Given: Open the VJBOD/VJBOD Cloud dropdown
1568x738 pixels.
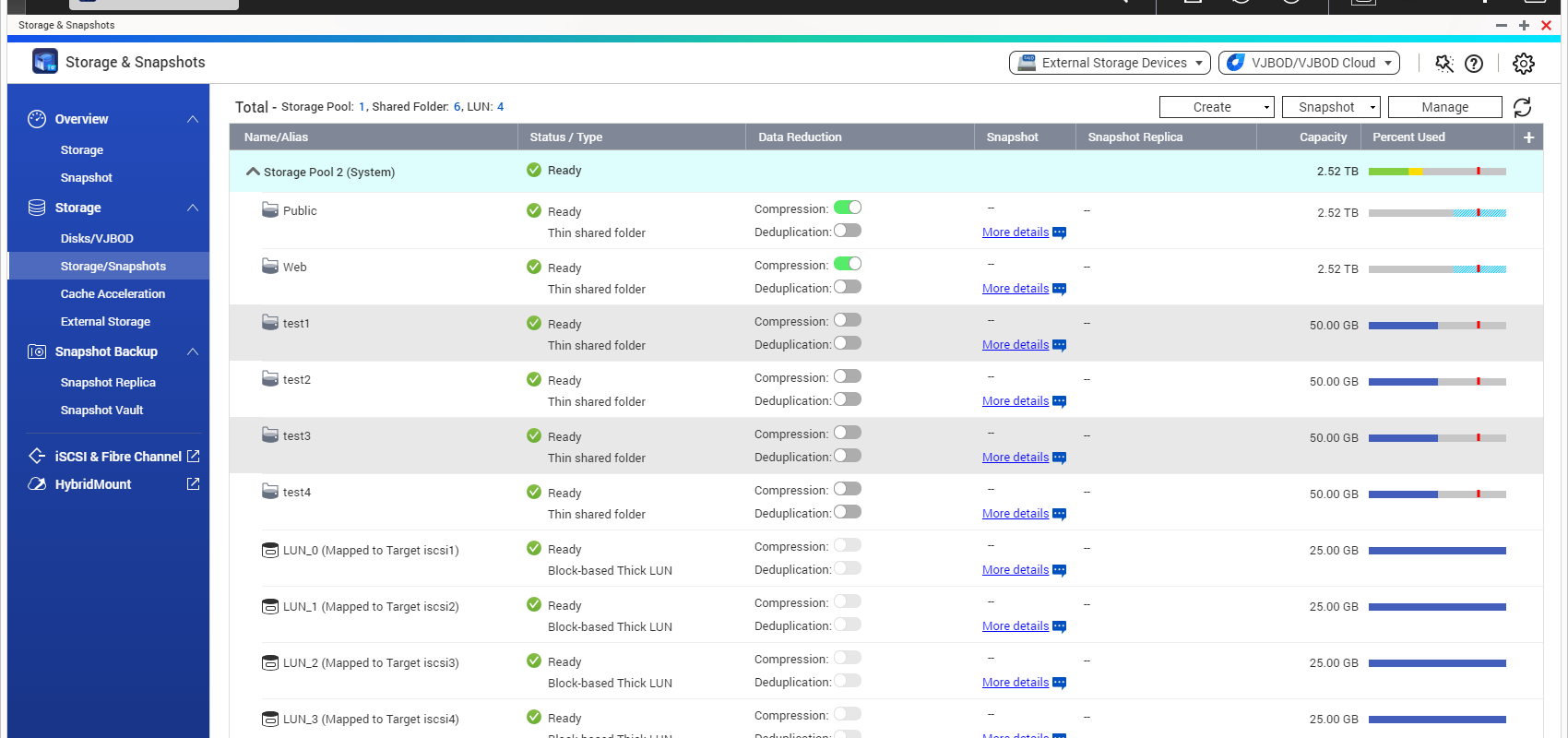Looking at the screenshot, I should 1309,63.
